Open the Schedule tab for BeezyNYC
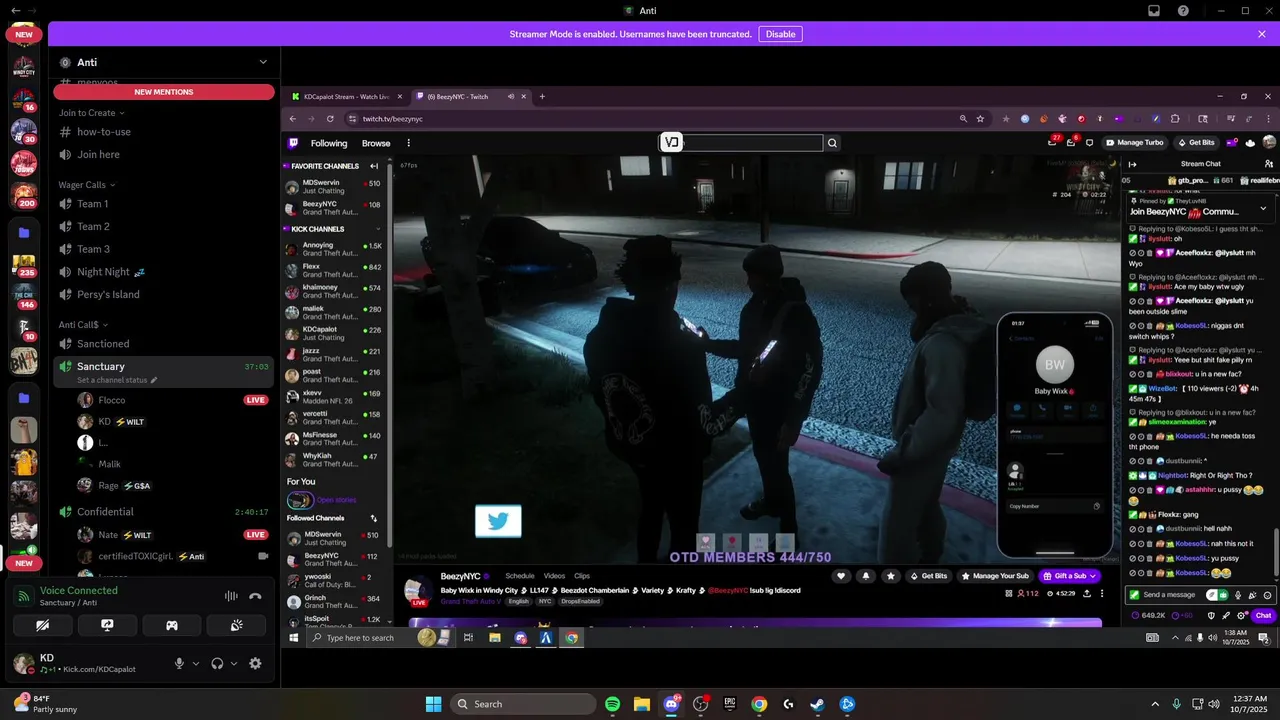This screenshot has width=1280, height=720. pyautogui.click(x=520, y=576)
